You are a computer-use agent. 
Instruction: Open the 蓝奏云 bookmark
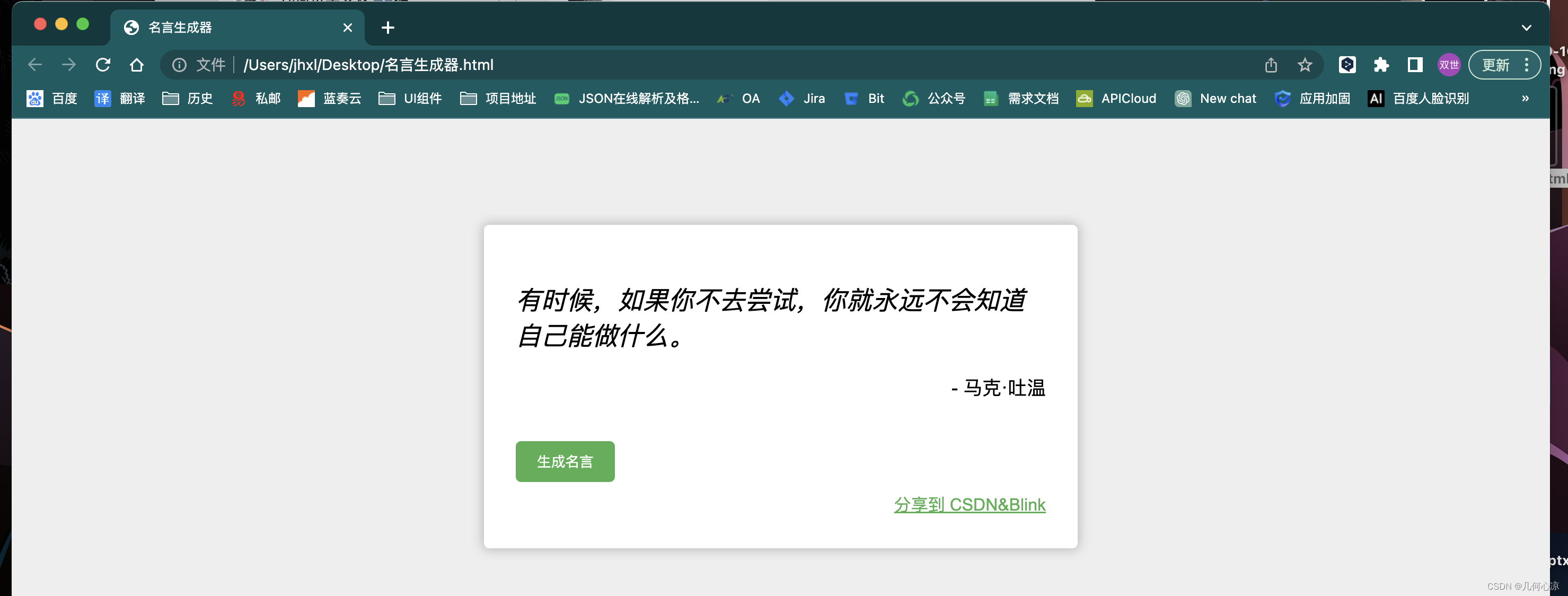click(x=329, y=99)
